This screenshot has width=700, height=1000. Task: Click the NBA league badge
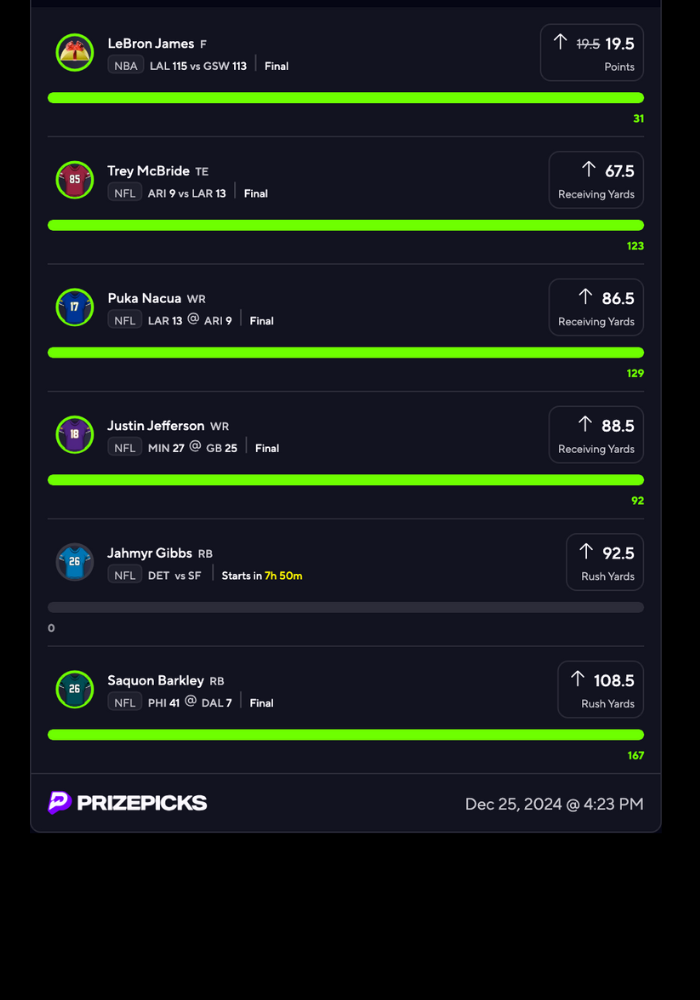tap(125, 66)
